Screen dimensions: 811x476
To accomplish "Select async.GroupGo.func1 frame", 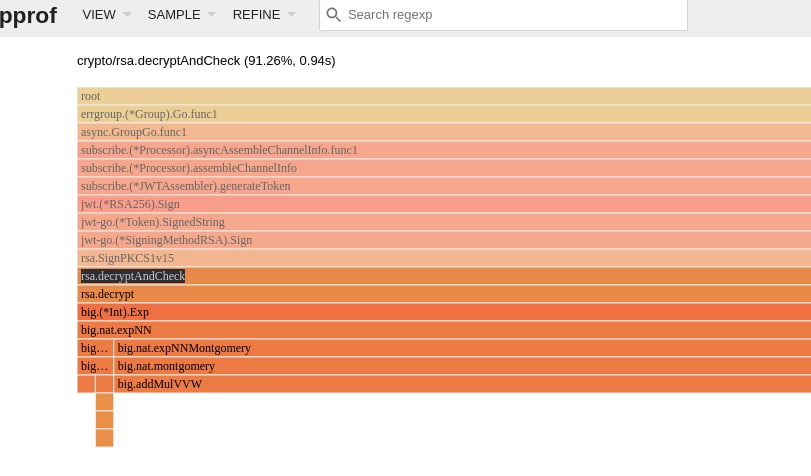I will click(x=444, y=132).
